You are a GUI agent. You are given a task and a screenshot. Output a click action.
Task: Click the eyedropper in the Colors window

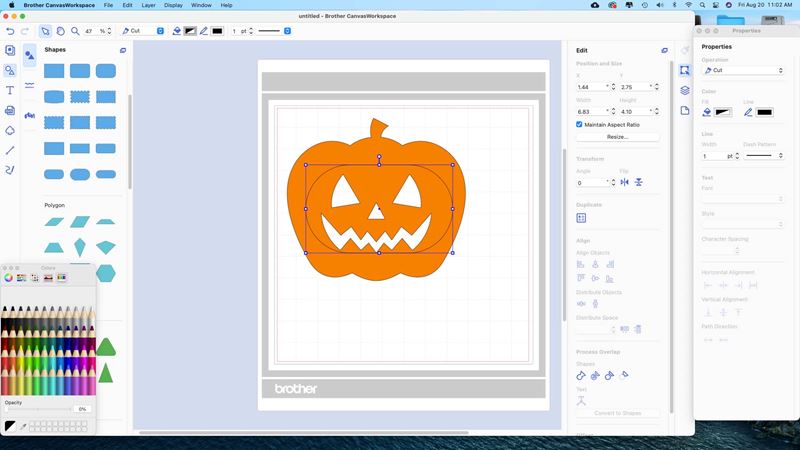click(x=22, y=426)
